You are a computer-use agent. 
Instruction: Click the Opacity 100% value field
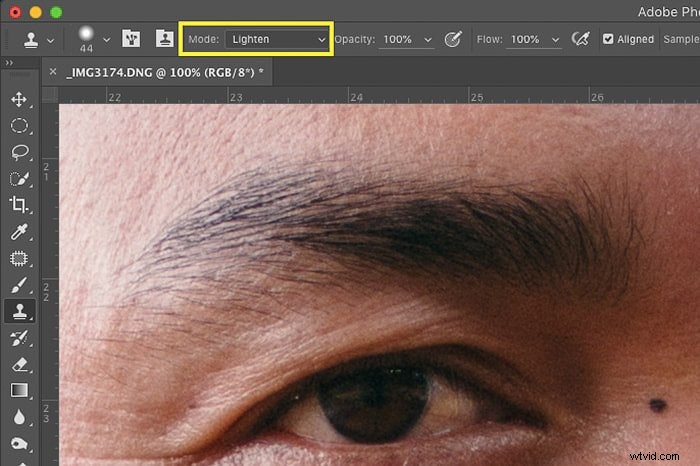click(398, 39)
